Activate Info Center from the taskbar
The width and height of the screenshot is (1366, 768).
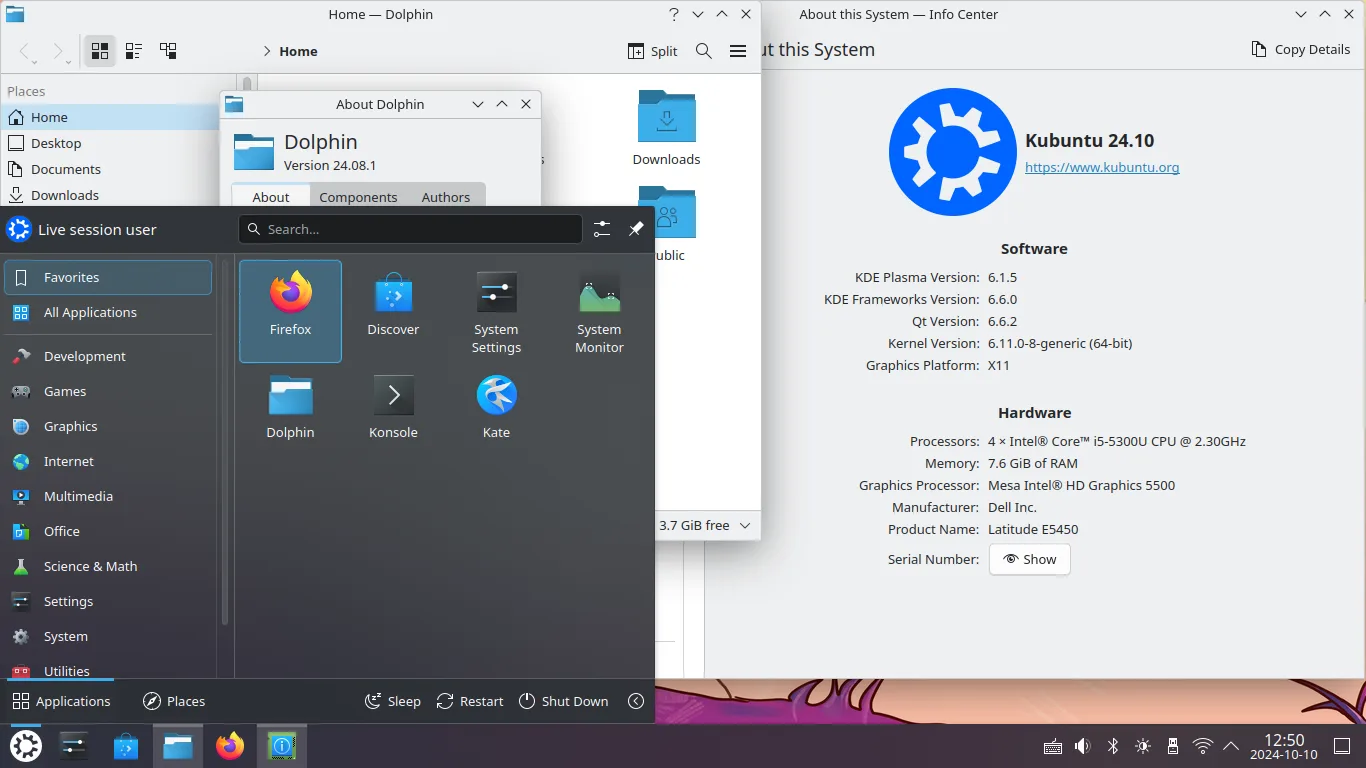[282, 746]
